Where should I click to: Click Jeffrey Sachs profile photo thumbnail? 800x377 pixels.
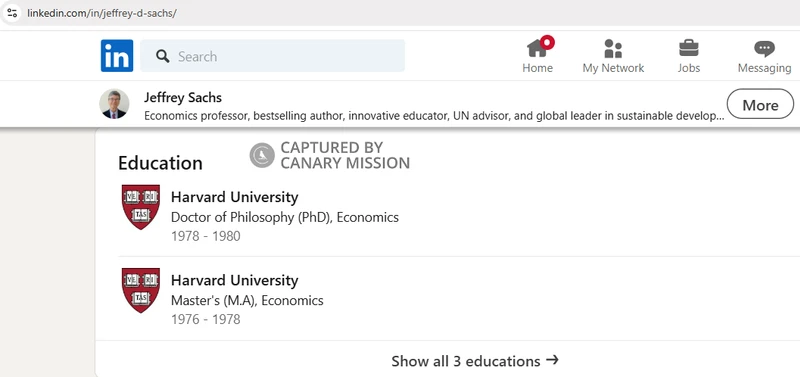114,104
